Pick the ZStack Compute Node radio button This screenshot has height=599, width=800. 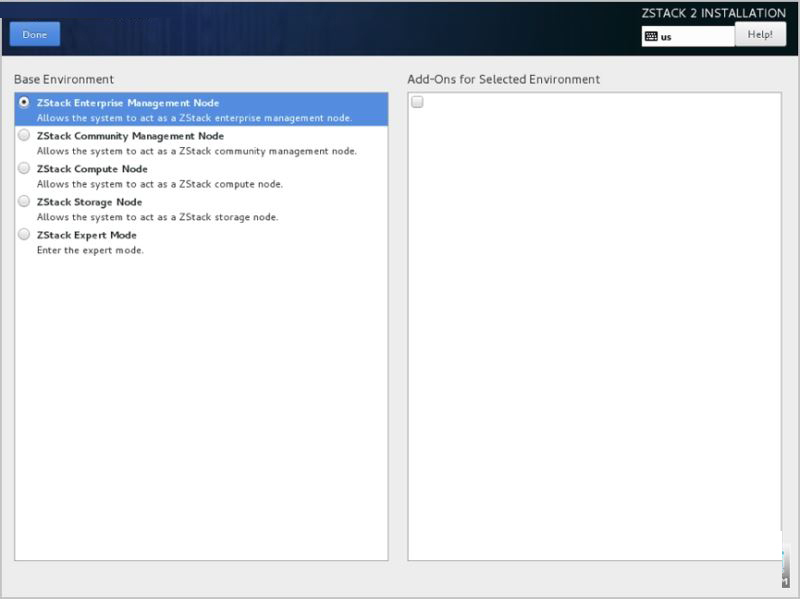[23, 168]
